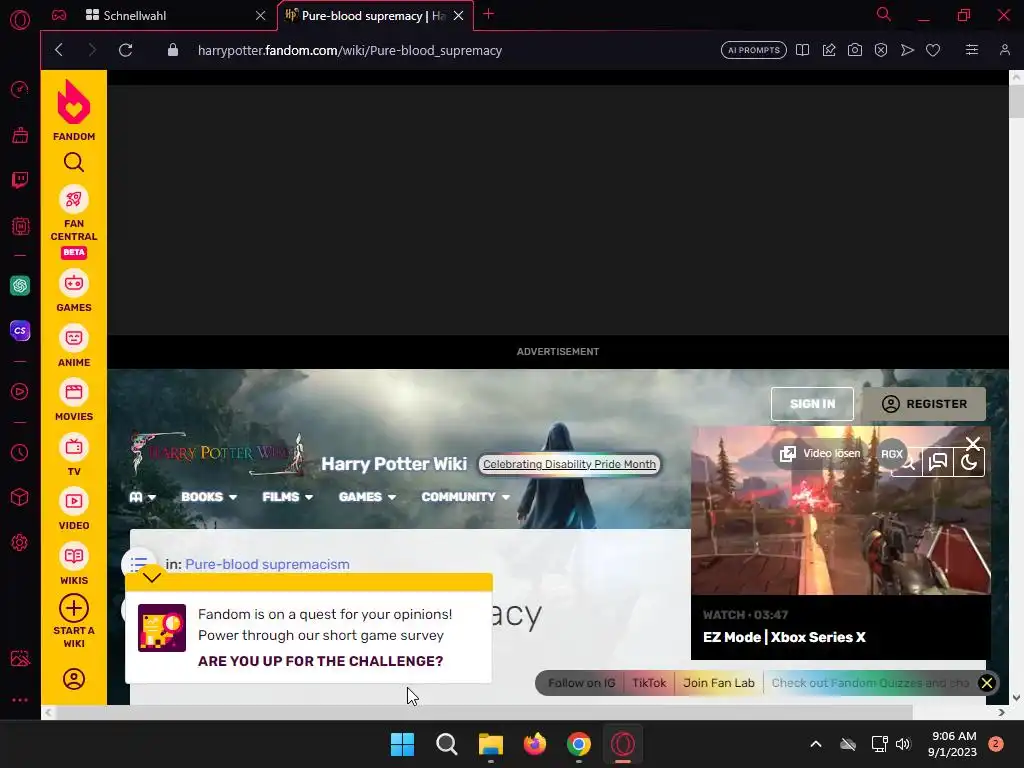
Task: Open GX Cleaner icon in sidebar
Action: [20, 135]
